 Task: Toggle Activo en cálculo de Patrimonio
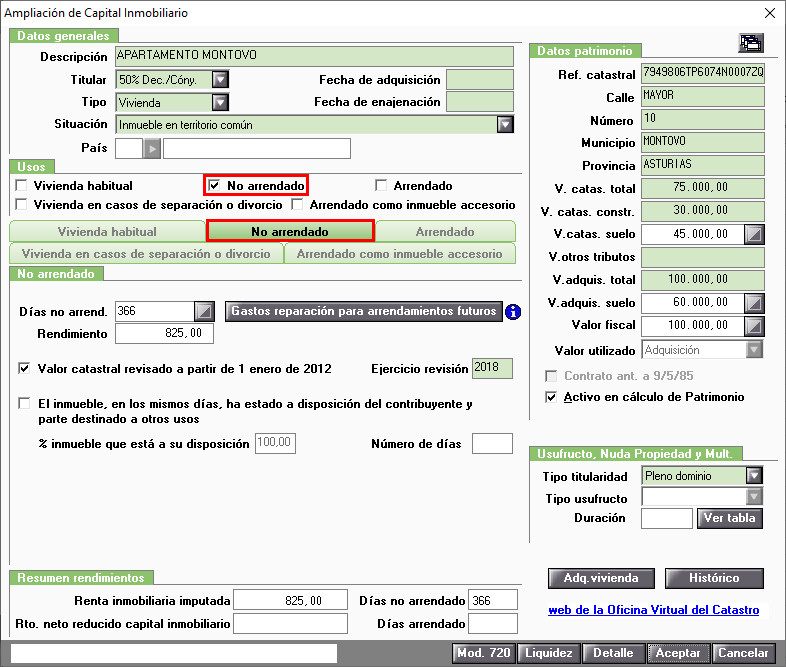pos(551,397)
